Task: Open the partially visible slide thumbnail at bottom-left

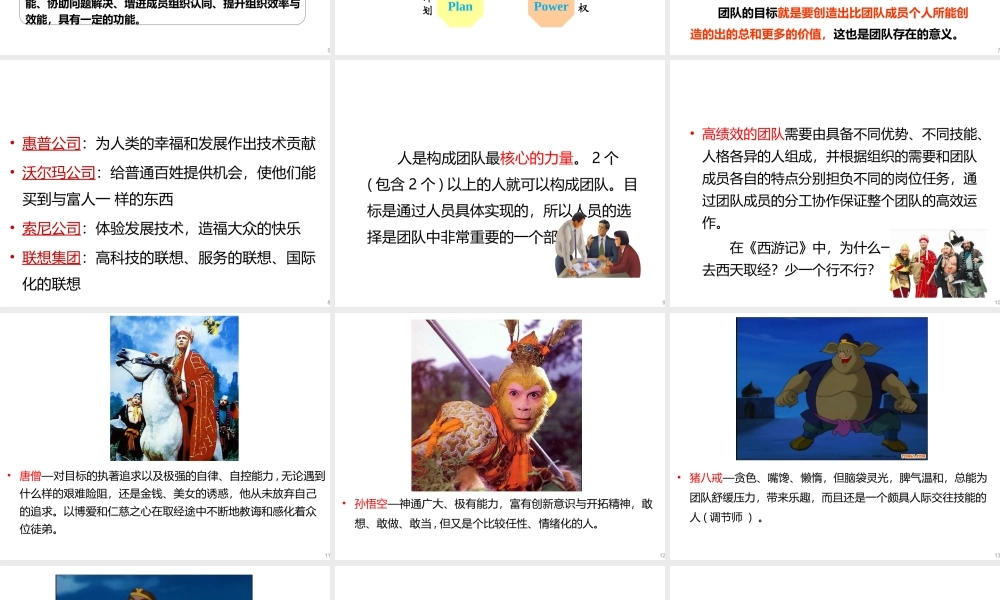Action: tap(165, 583)
